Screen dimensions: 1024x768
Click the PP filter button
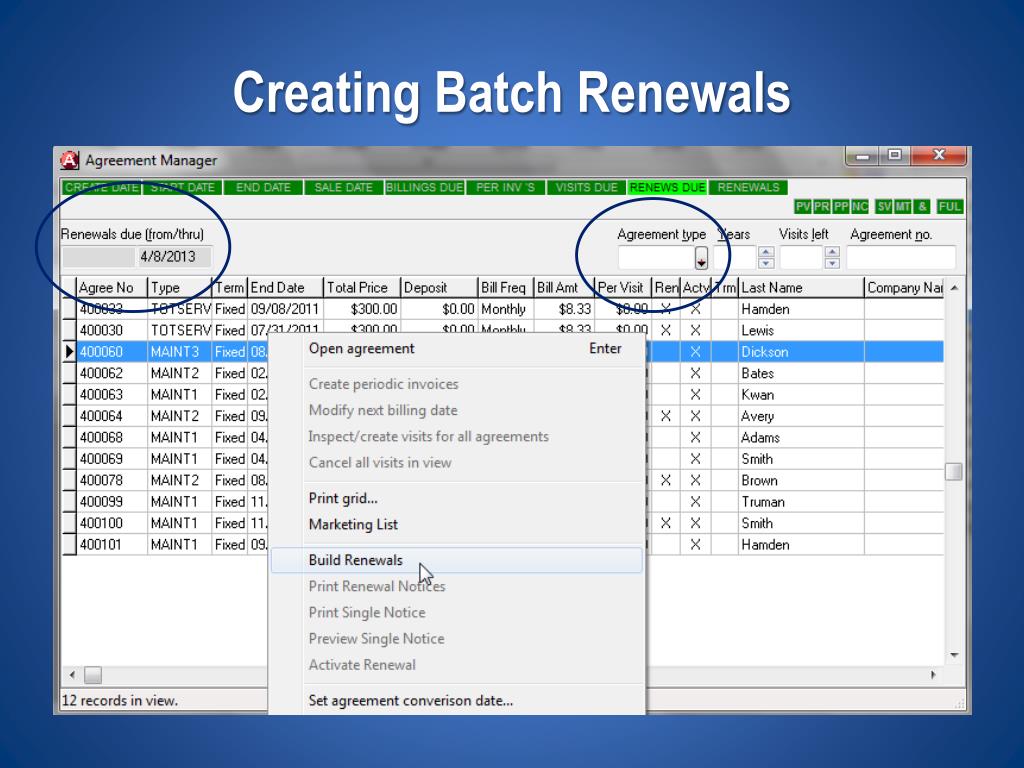841,207
